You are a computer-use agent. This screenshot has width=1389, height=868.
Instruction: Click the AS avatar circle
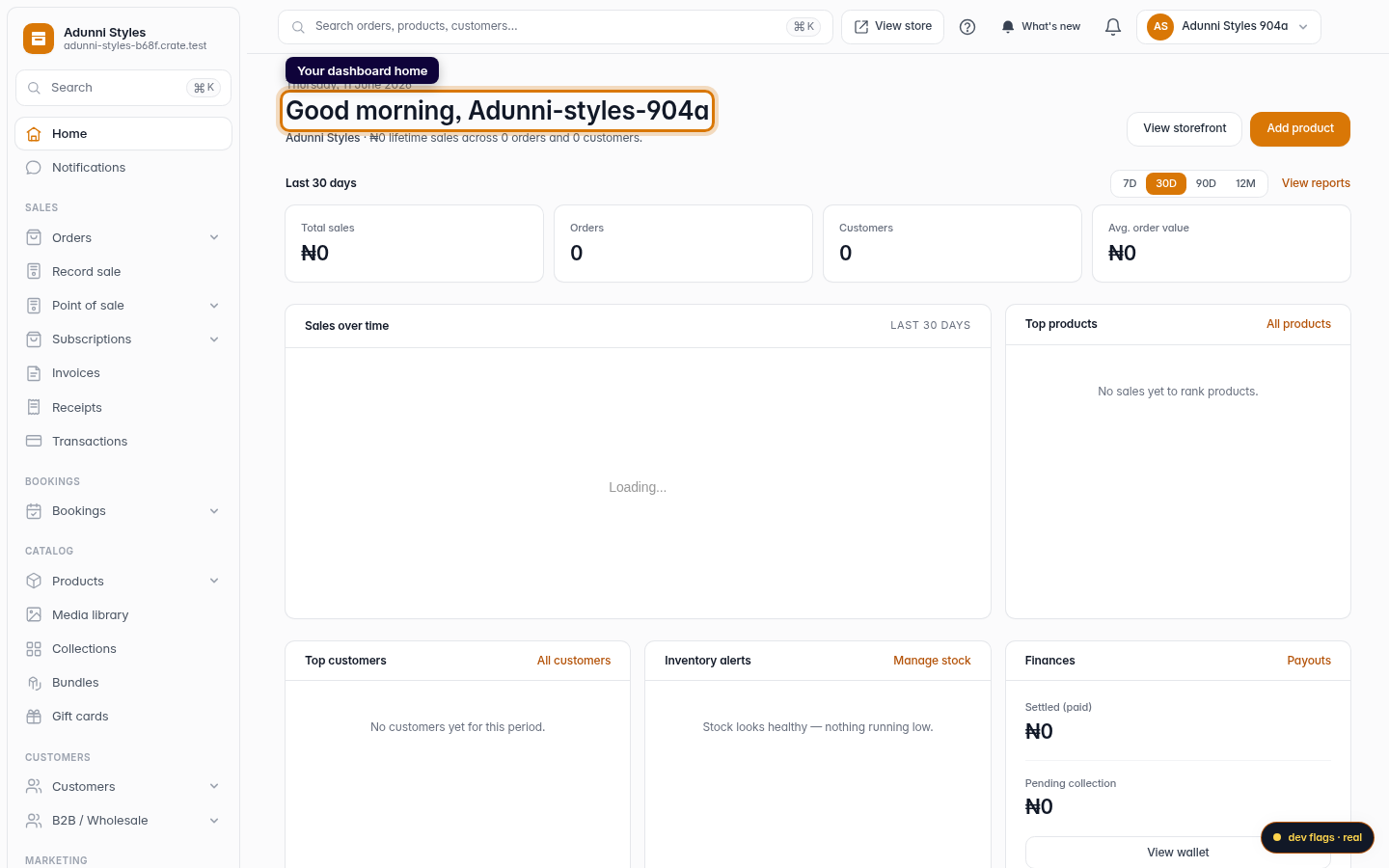[1160, 27]
